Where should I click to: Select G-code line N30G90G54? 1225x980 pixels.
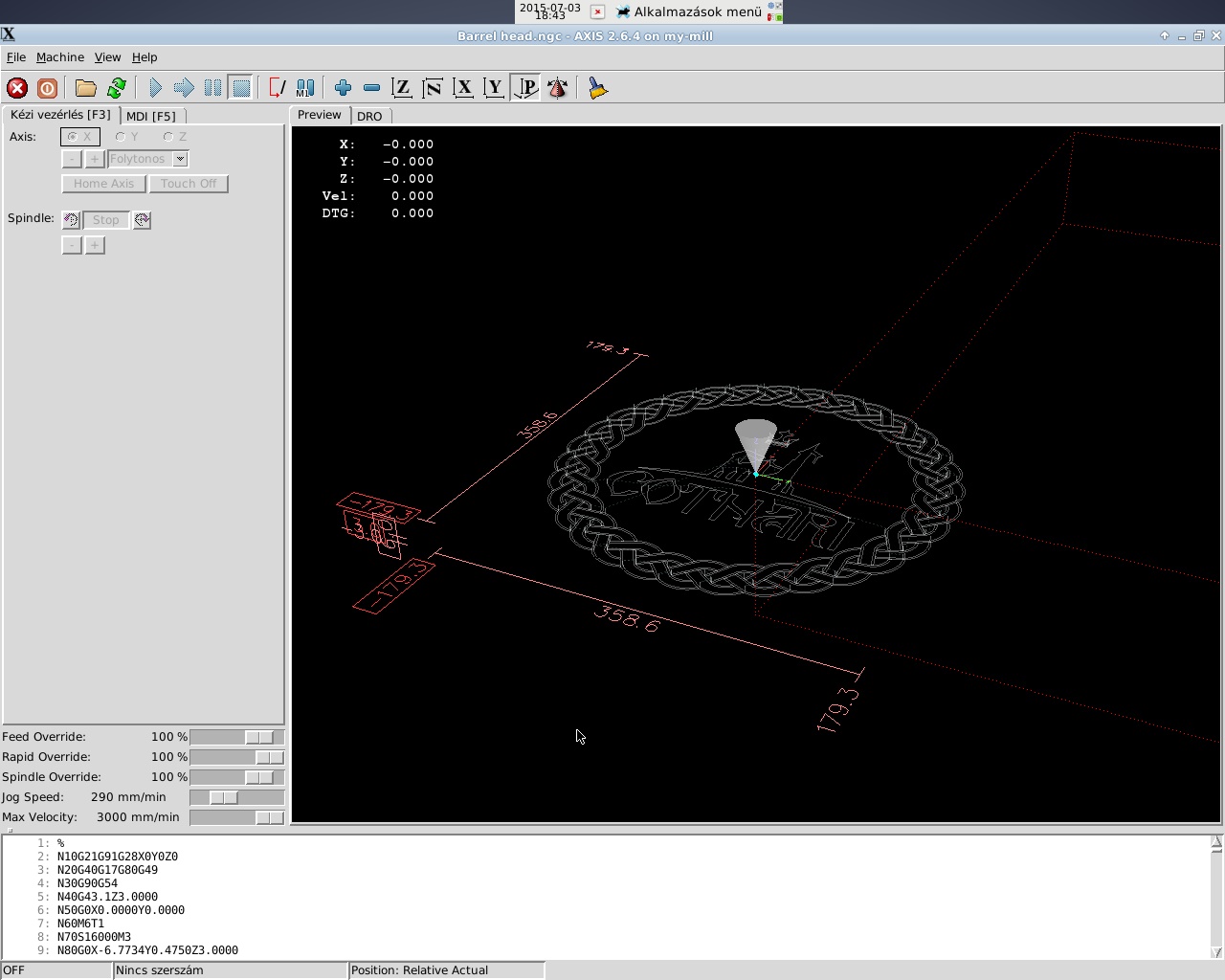87,883
